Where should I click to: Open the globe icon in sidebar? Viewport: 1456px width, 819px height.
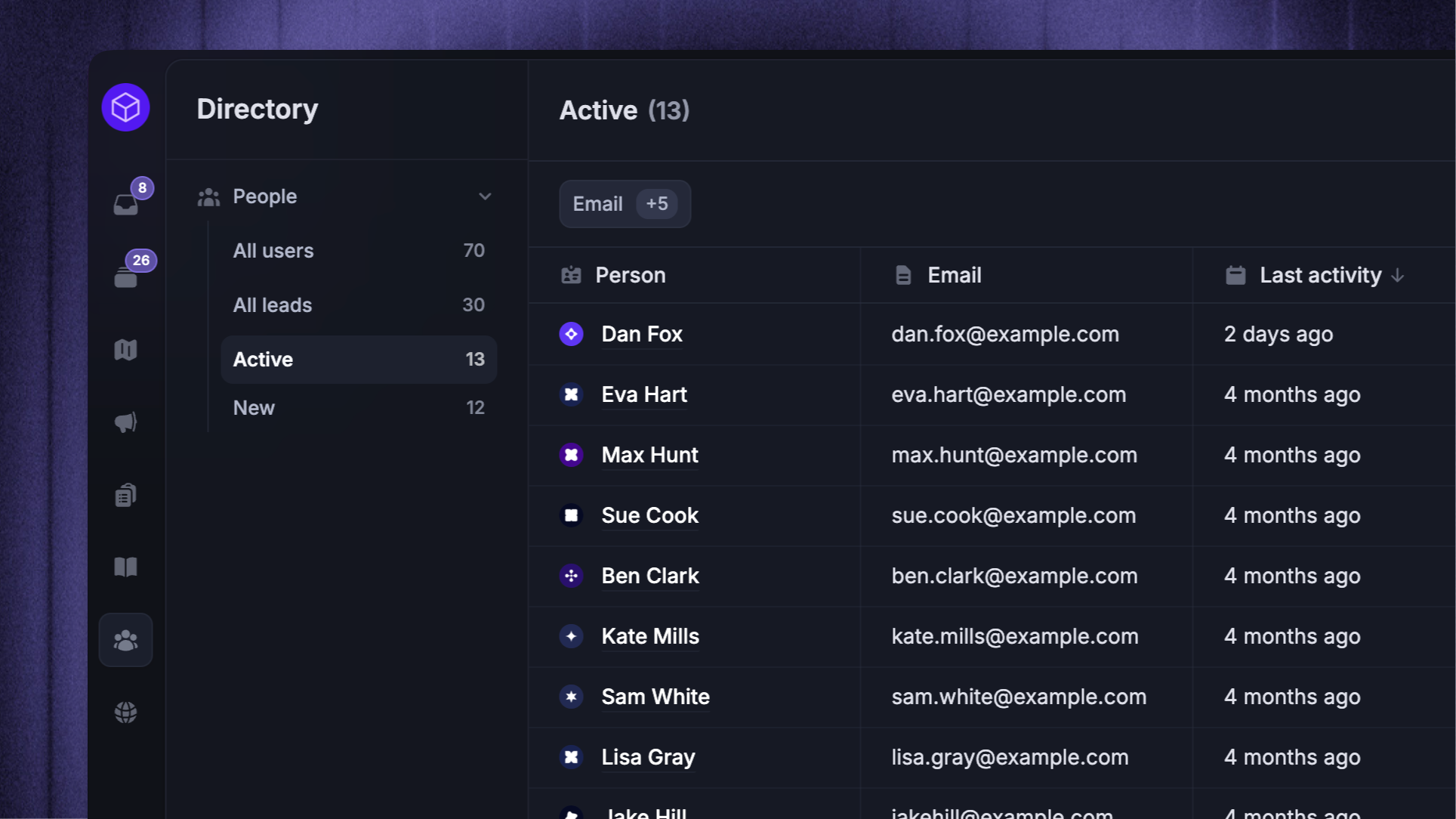click(126, 712)
